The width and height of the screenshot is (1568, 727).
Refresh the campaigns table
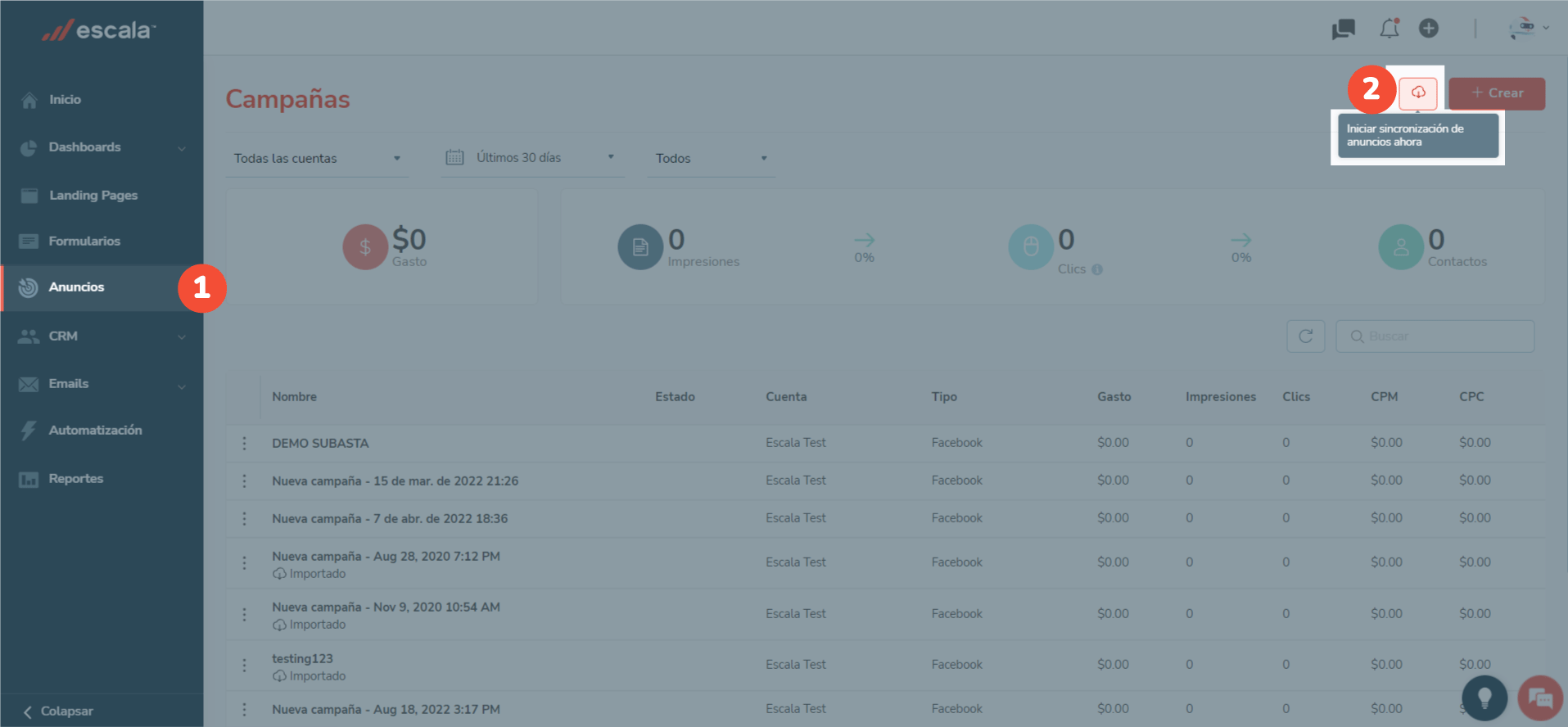[1305, 336]
